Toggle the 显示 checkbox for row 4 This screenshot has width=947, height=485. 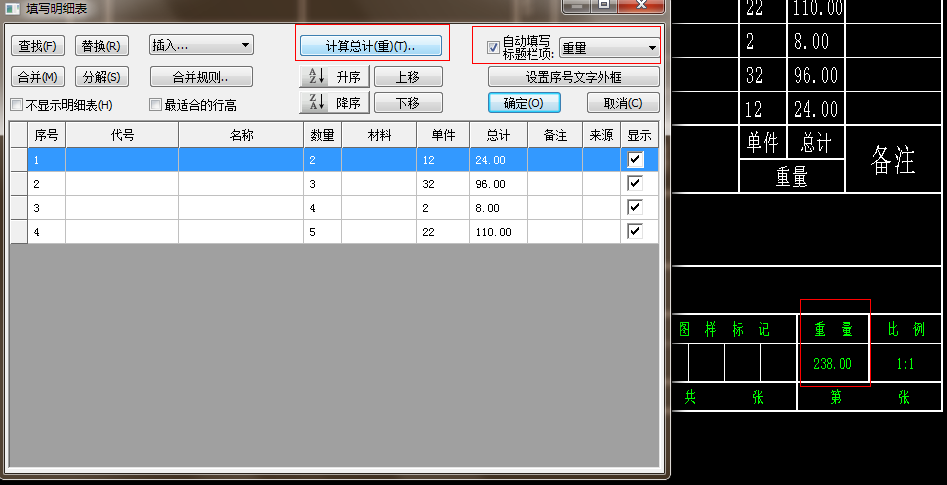point(635,231)
